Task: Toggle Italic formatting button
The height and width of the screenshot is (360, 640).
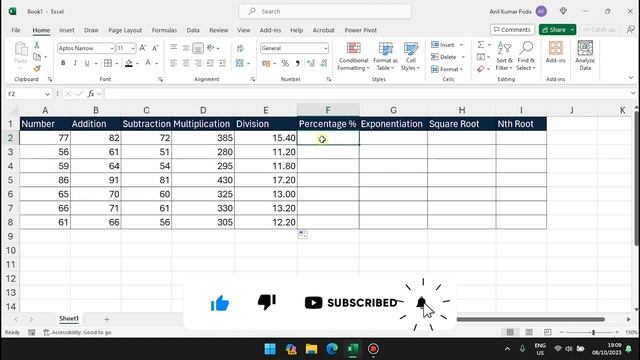Action: coord(75,63)
